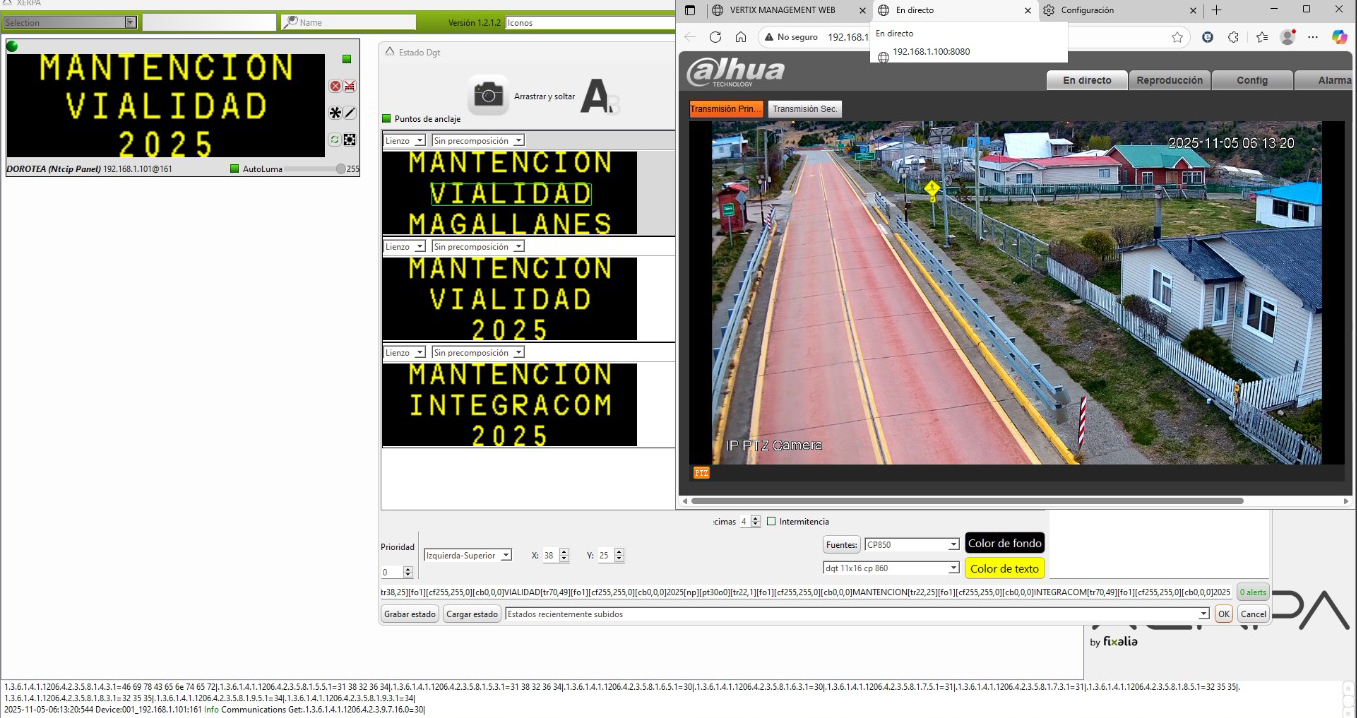Click the browser reload page icon
This screenshot has width=1357, height=718.
point(715,37)
